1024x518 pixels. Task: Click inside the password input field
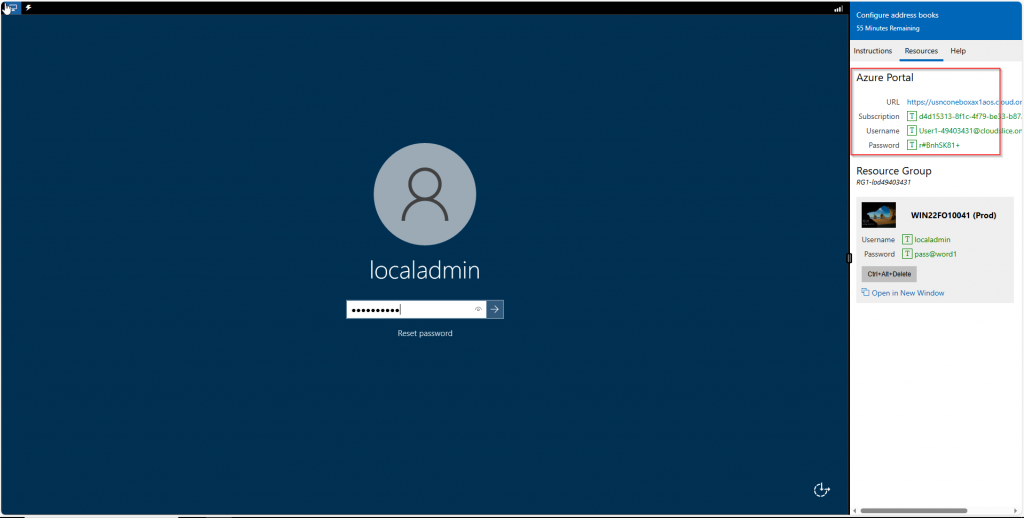coord(410,310)
